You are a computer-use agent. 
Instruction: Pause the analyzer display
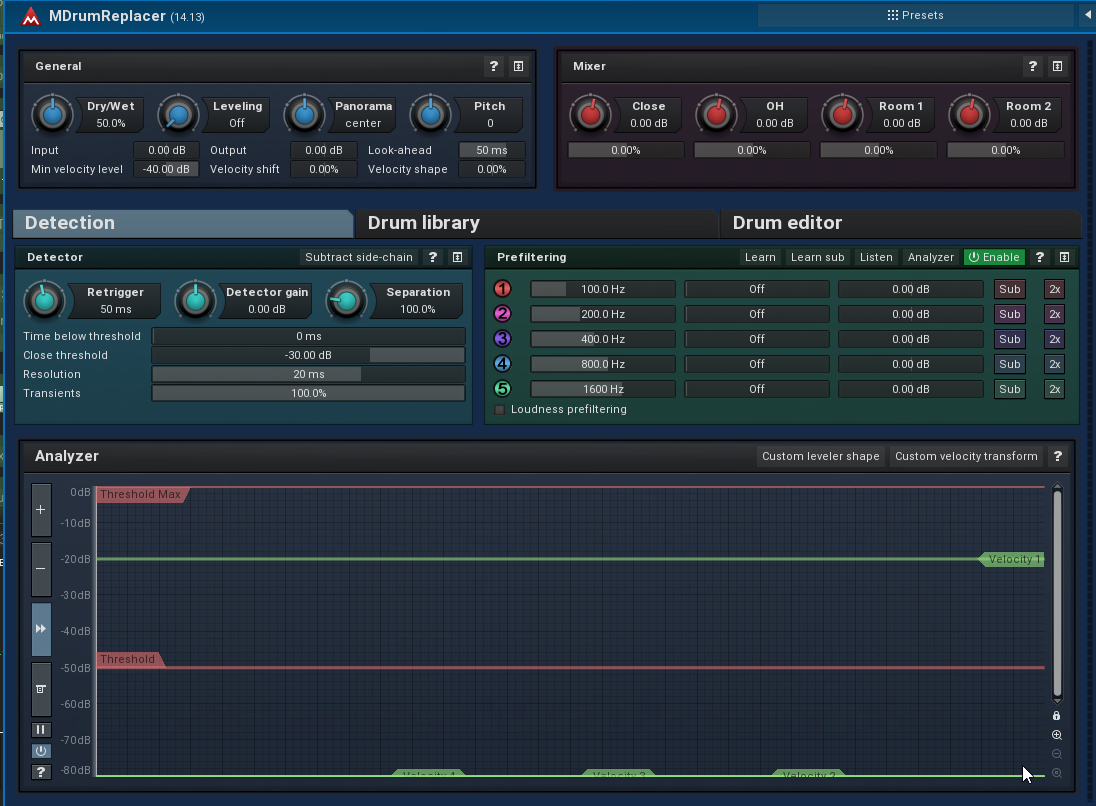(41, 730)
